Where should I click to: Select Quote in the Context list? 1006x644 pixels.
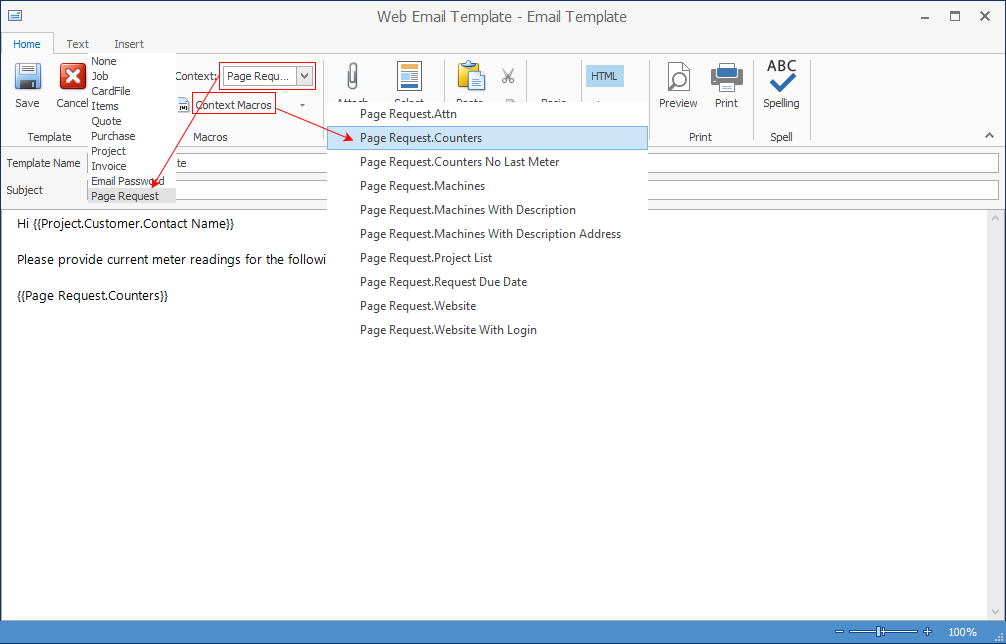click(x=132, y=121)
